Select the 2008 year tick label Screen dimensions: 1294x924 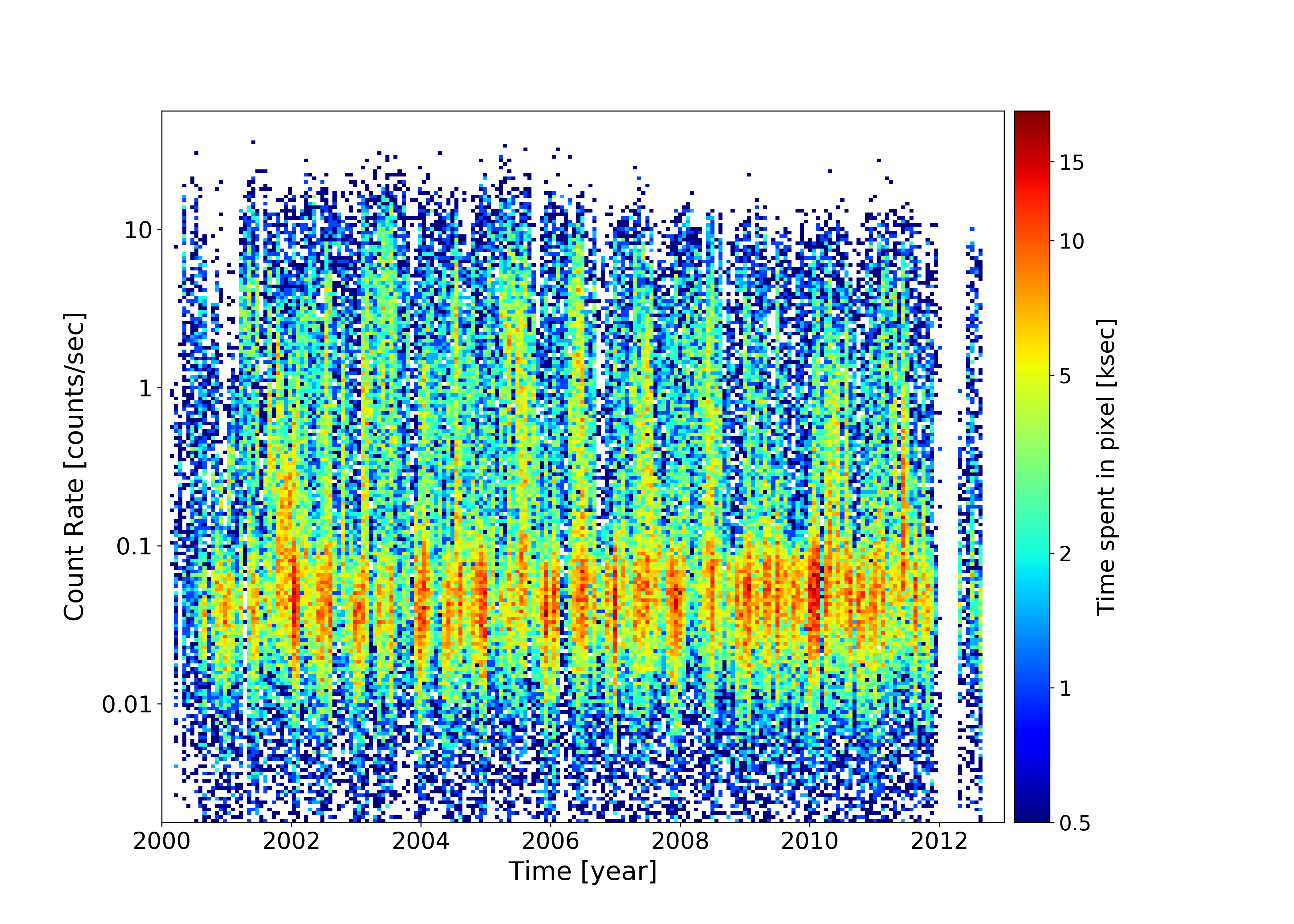pyautogui.click(x=680, y=840)
